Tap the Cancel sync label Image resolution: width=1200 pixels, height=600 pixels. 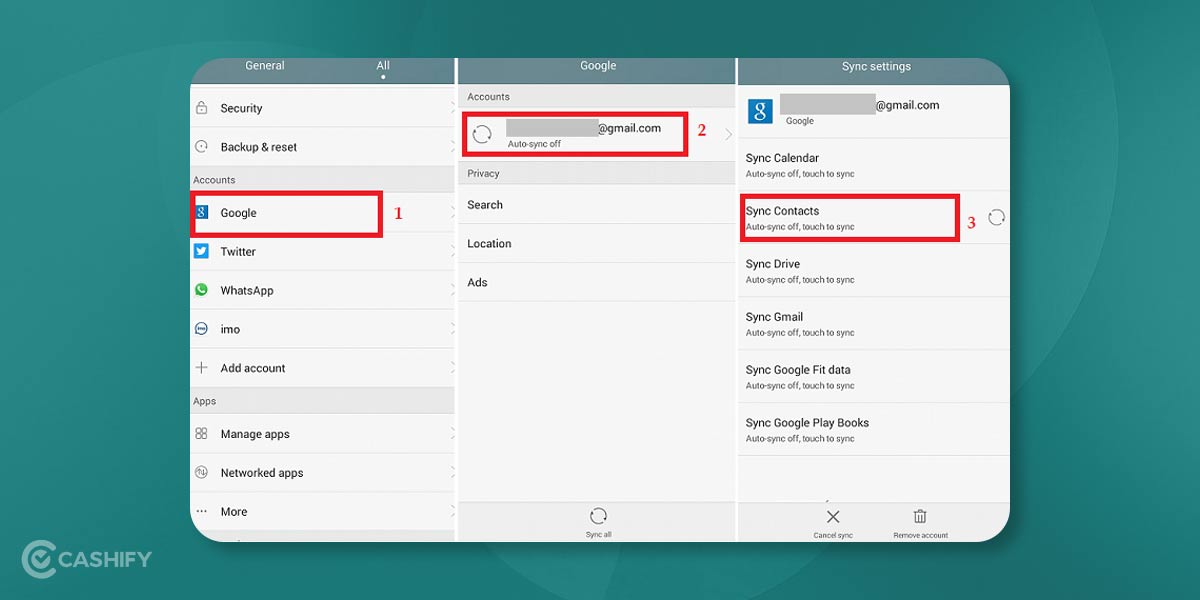pos(833,536)
